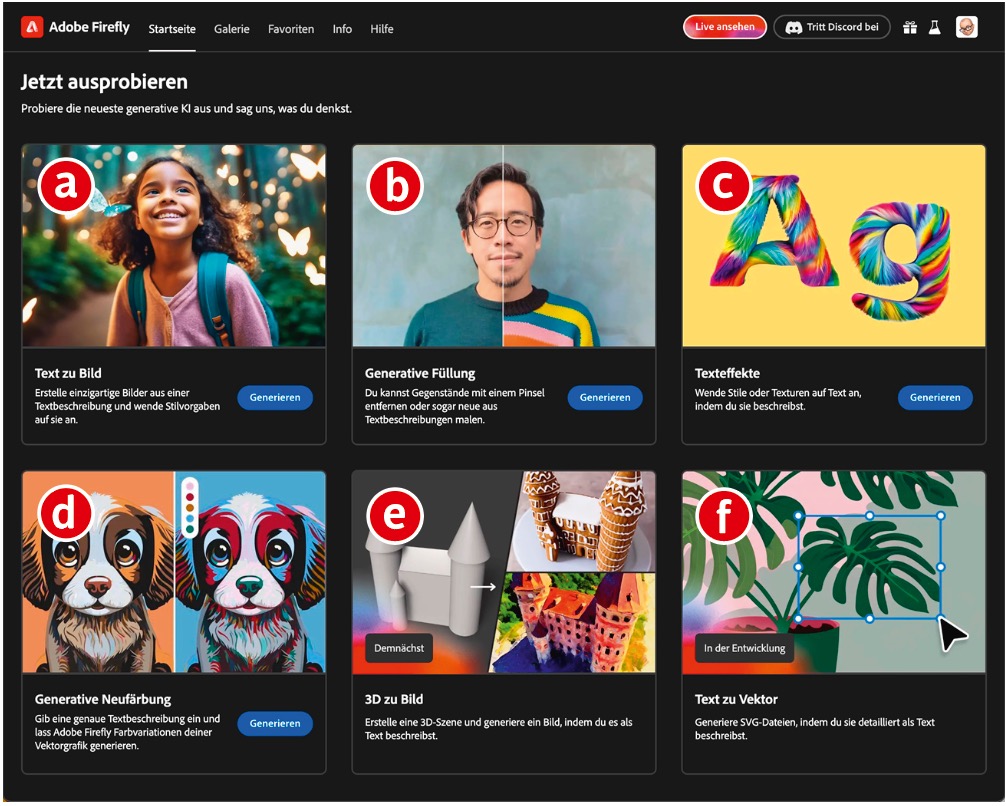Click the 'Erstelle einzigartige Bilder' description text

(128, 406)
